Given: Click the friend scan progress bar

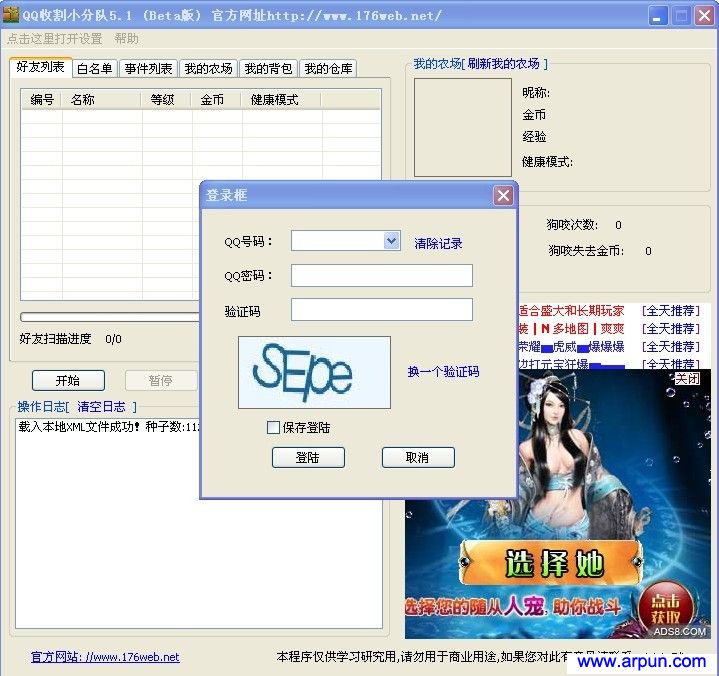Looking at the screenshot, I should (x=110, y=317).
